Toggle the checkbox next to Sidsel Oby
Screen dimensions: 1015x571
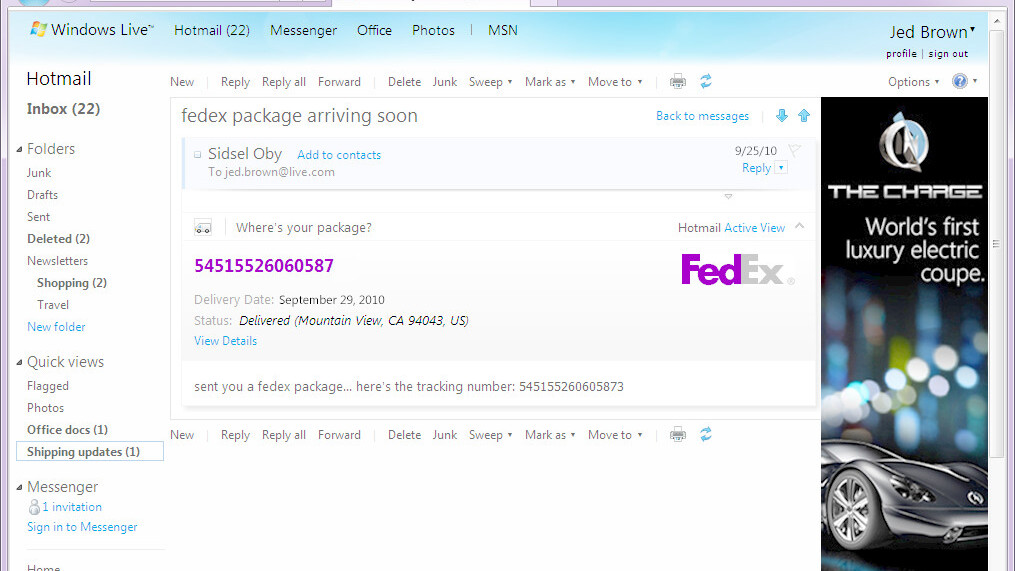pyautogui.click(x=197, y=155)
